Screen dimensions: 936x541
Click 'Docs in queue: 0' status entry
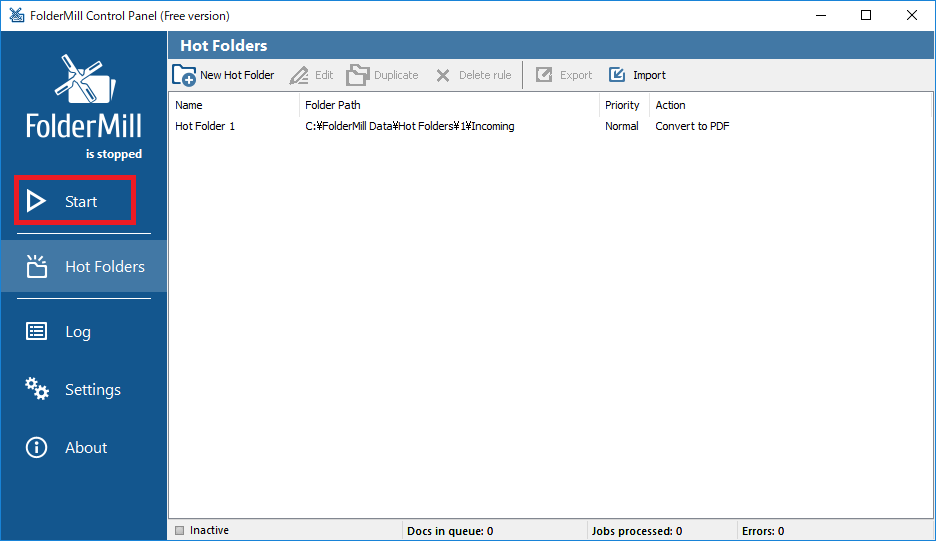click(x=450, y=531)
